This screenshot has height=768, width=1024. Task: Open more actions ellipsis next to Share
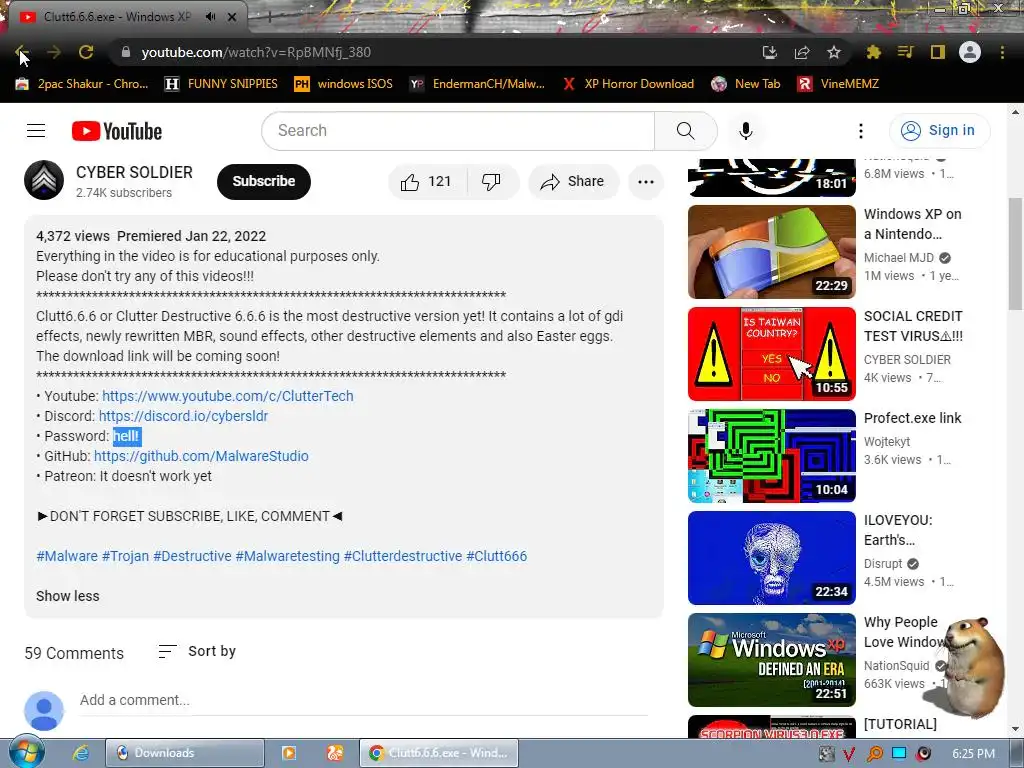click(x=646, y=182)
